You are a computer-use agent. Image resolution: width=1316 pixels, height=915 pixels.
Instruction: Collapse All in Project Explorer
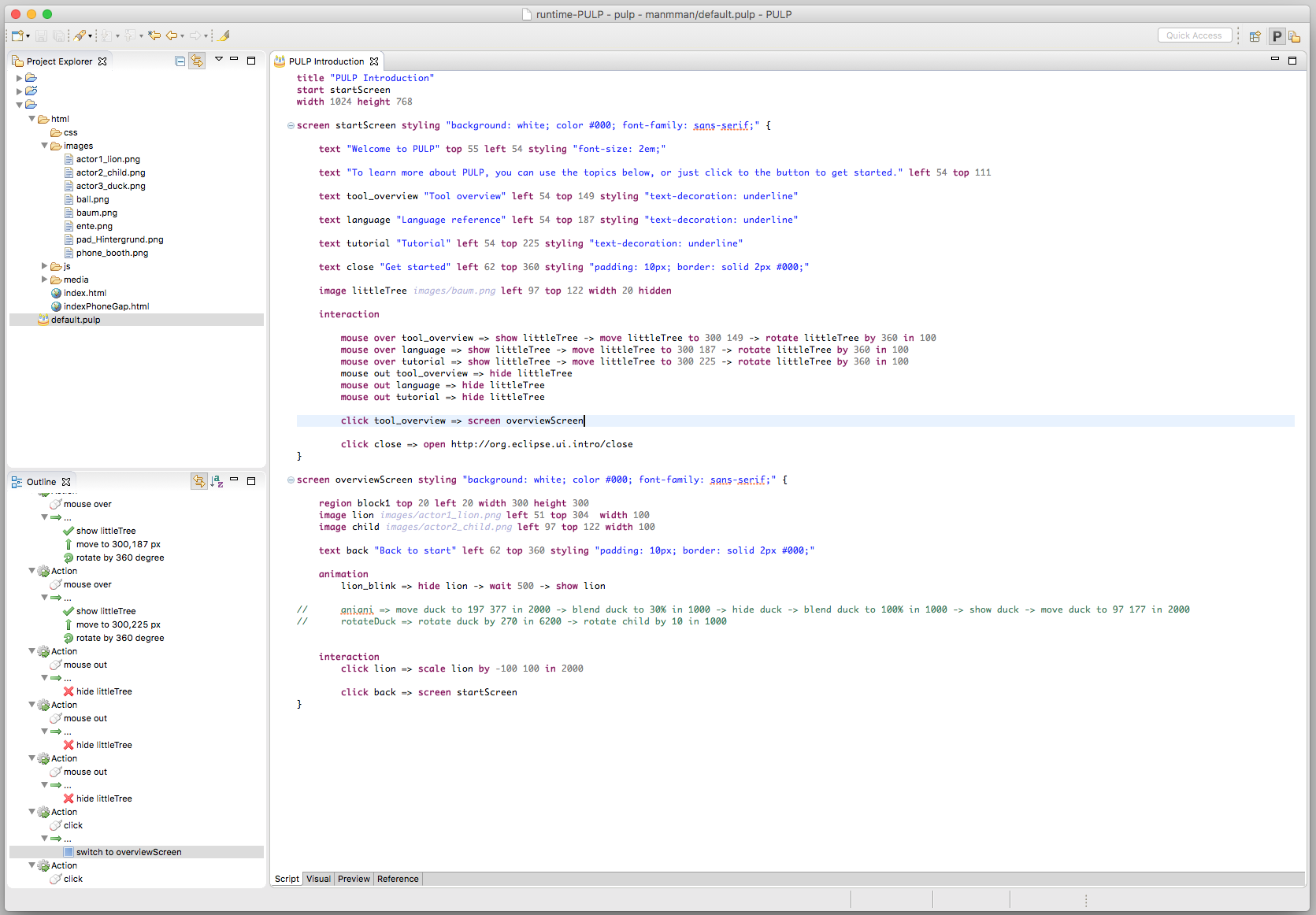coord(180,61)
